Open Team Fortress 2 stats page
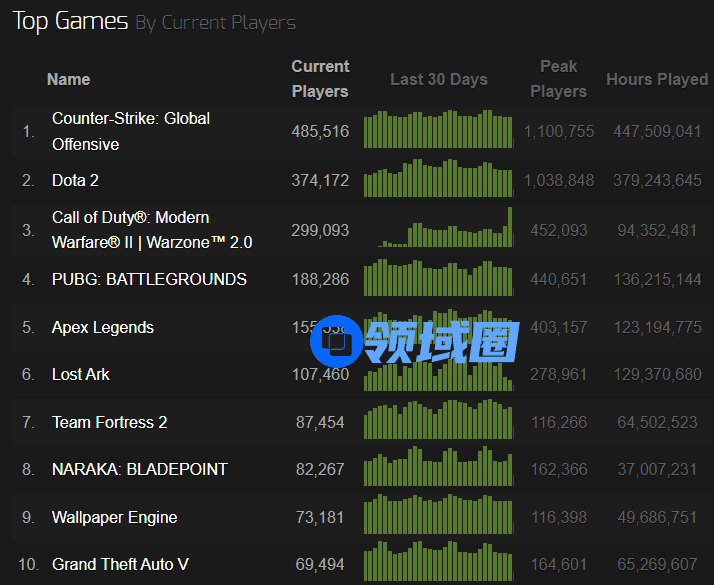The height and width of the screenshot is (585, 714). coord(110,422)
